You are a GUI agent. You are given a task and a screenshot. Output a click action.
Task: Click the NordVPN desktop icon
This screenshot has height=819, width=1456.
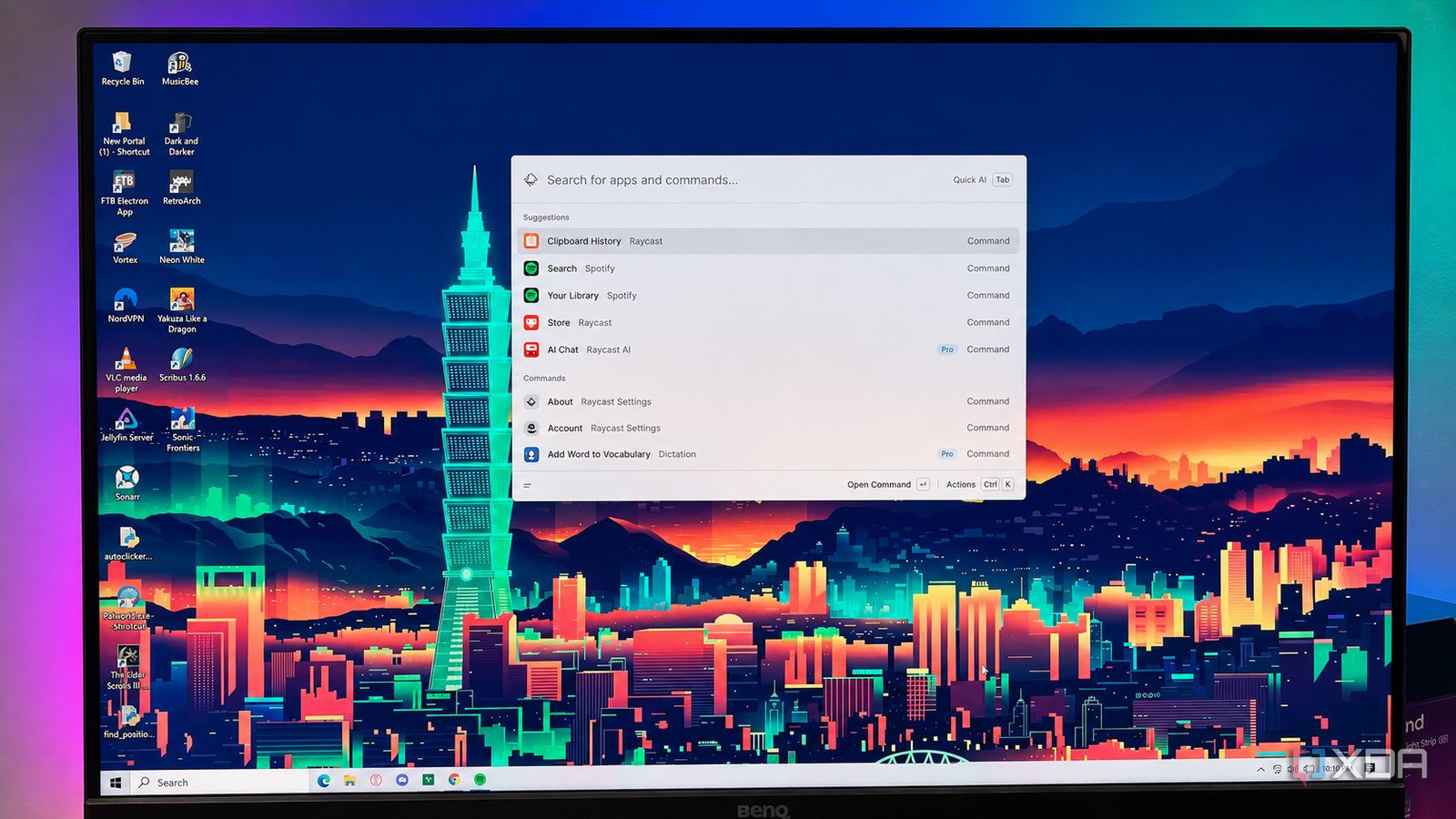pos(126,299)
